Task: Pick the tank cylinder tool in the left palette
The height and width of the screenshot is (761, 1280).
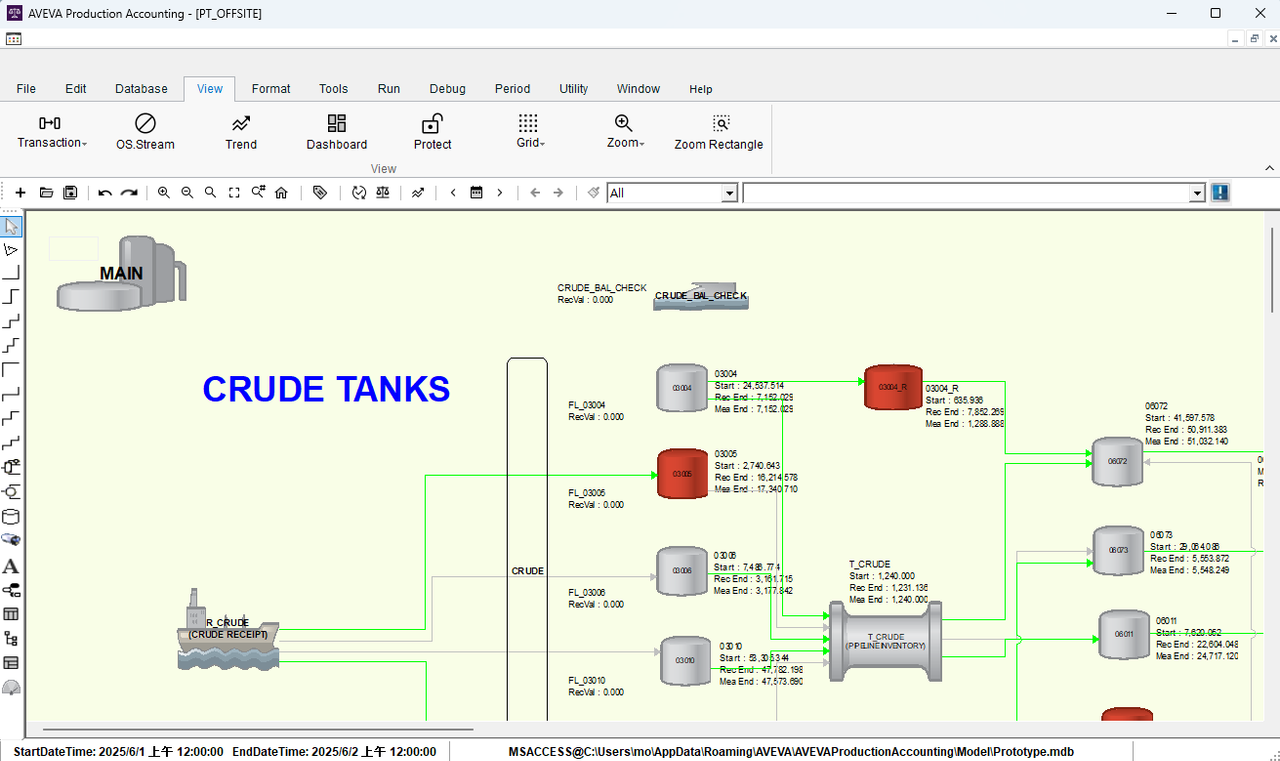Action: tap(11, 517)
